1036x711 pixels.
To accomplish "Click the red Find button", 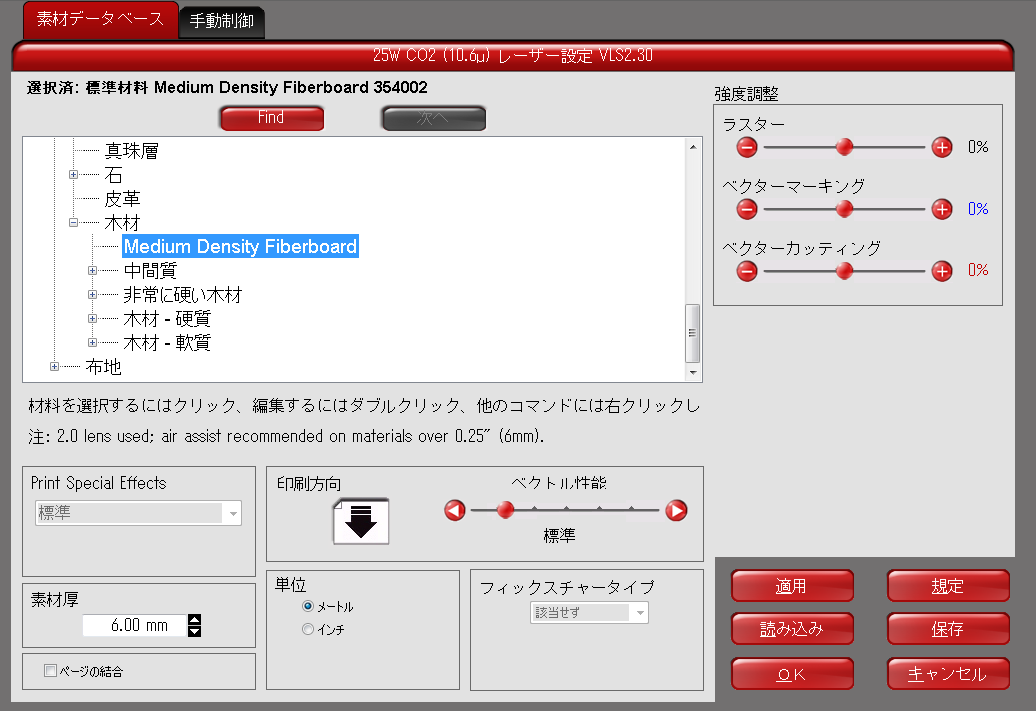I will [271, 118].
